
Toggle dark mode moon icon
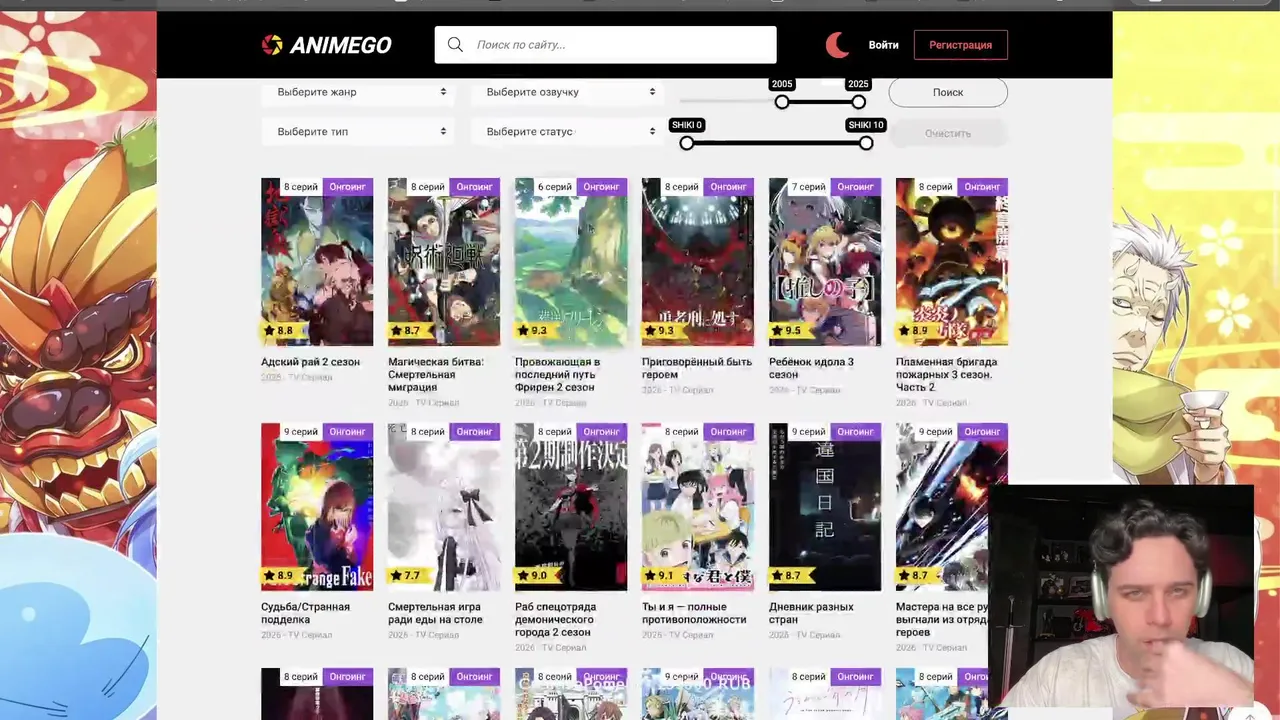point(838,45)
